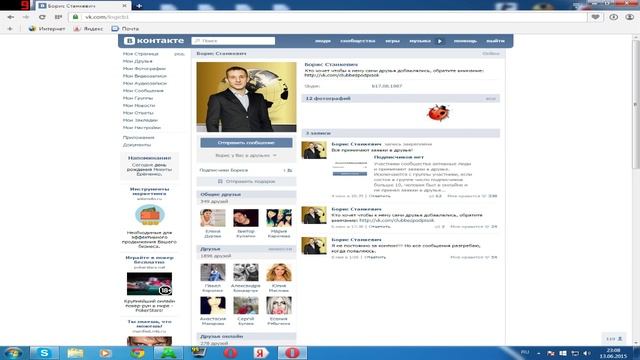Open the PokerStars ad image
Viewport: 640px width, 360px height.
149,284
